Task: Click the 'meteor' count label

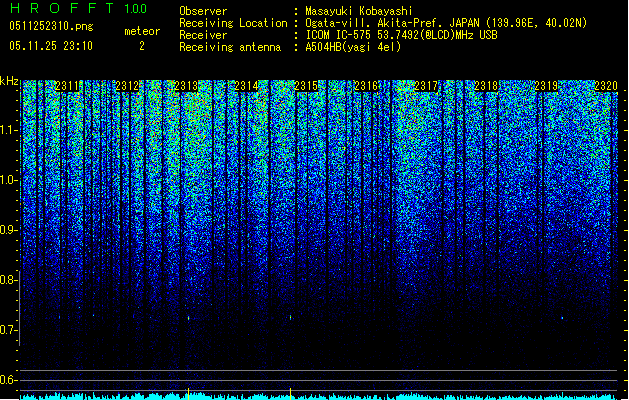Action: (x=142, y=31)
